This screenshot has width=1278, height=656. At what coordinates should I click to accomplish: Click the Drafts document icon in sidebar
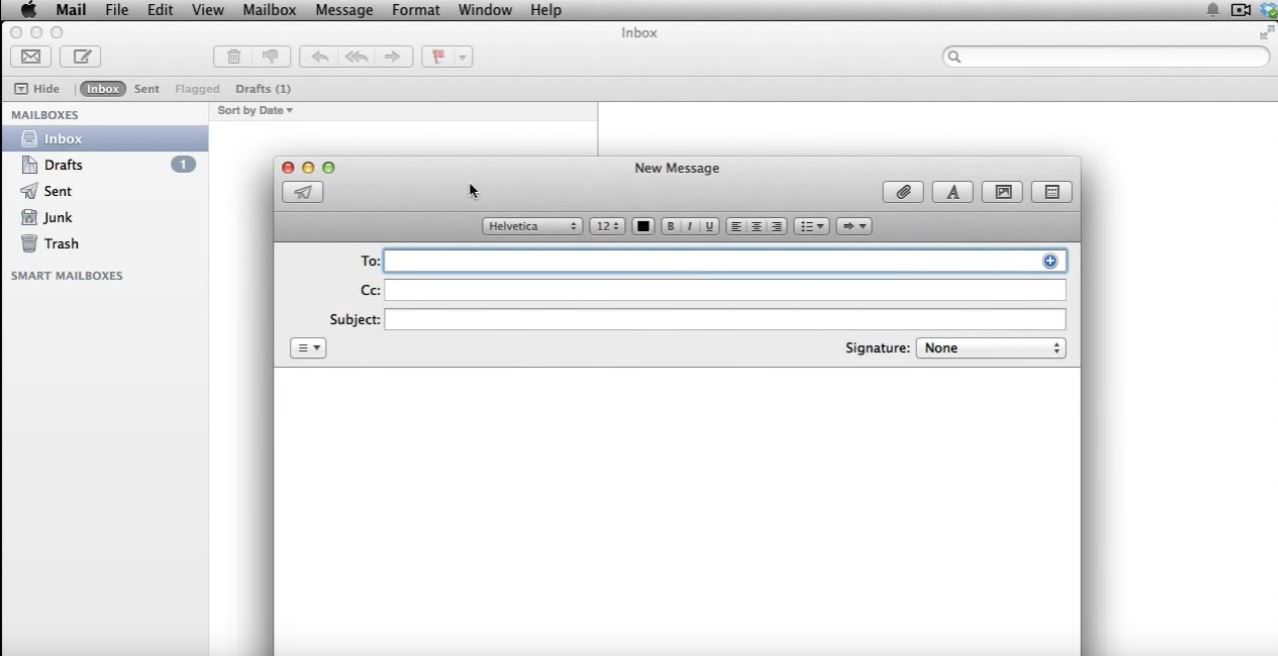pos(29,165)
